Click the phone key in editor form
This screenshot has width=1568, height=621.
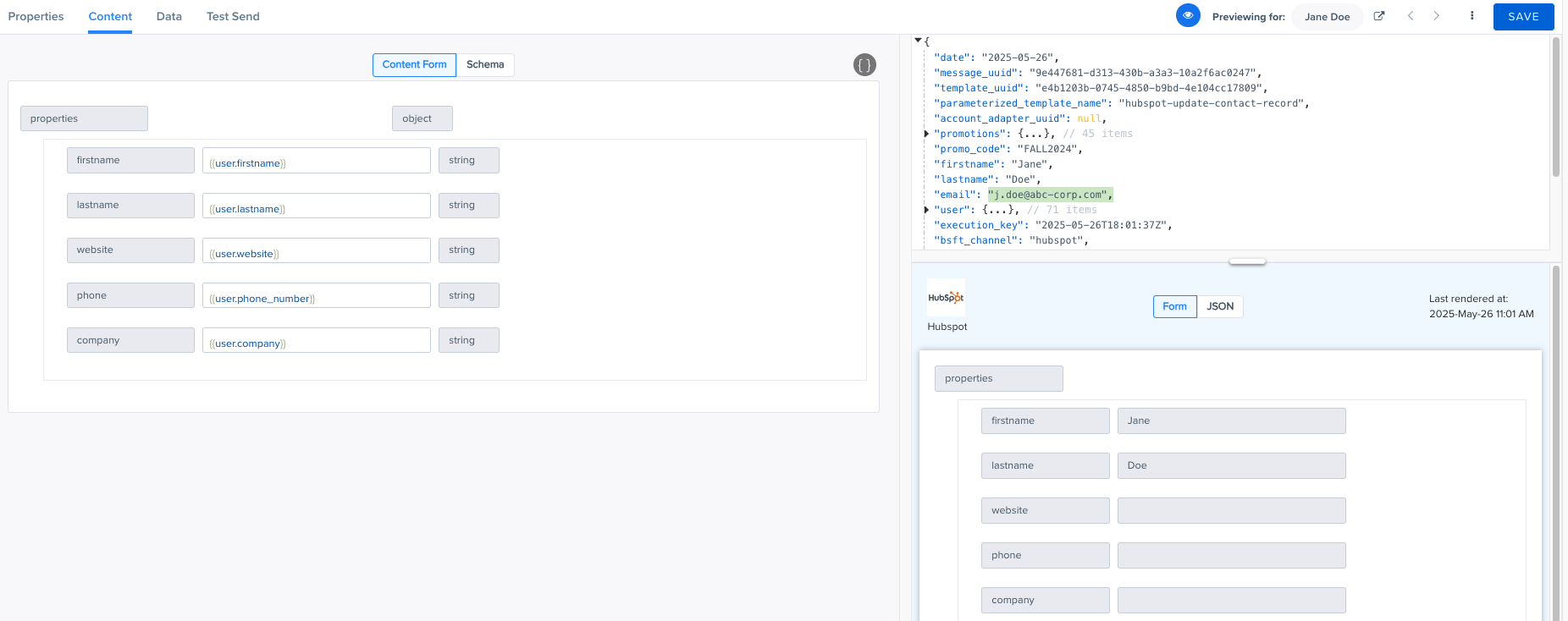[x=130, y=295]
